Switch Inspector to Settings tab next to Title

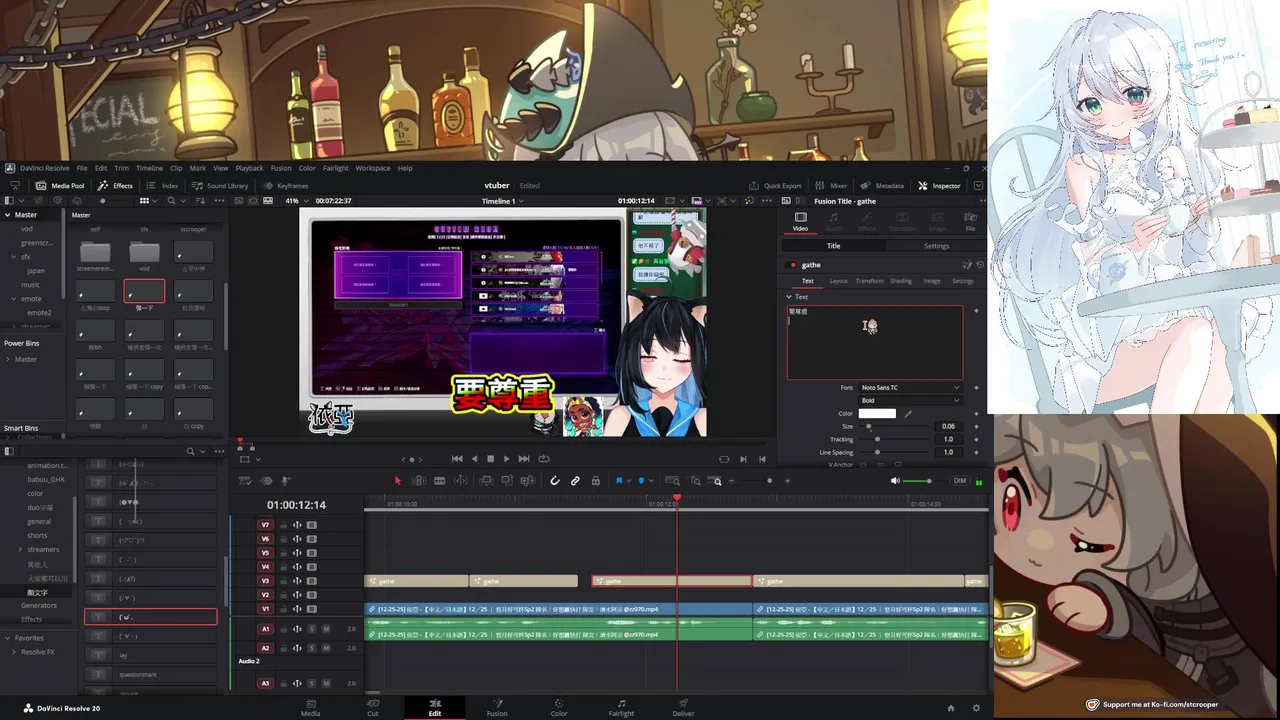936,246
